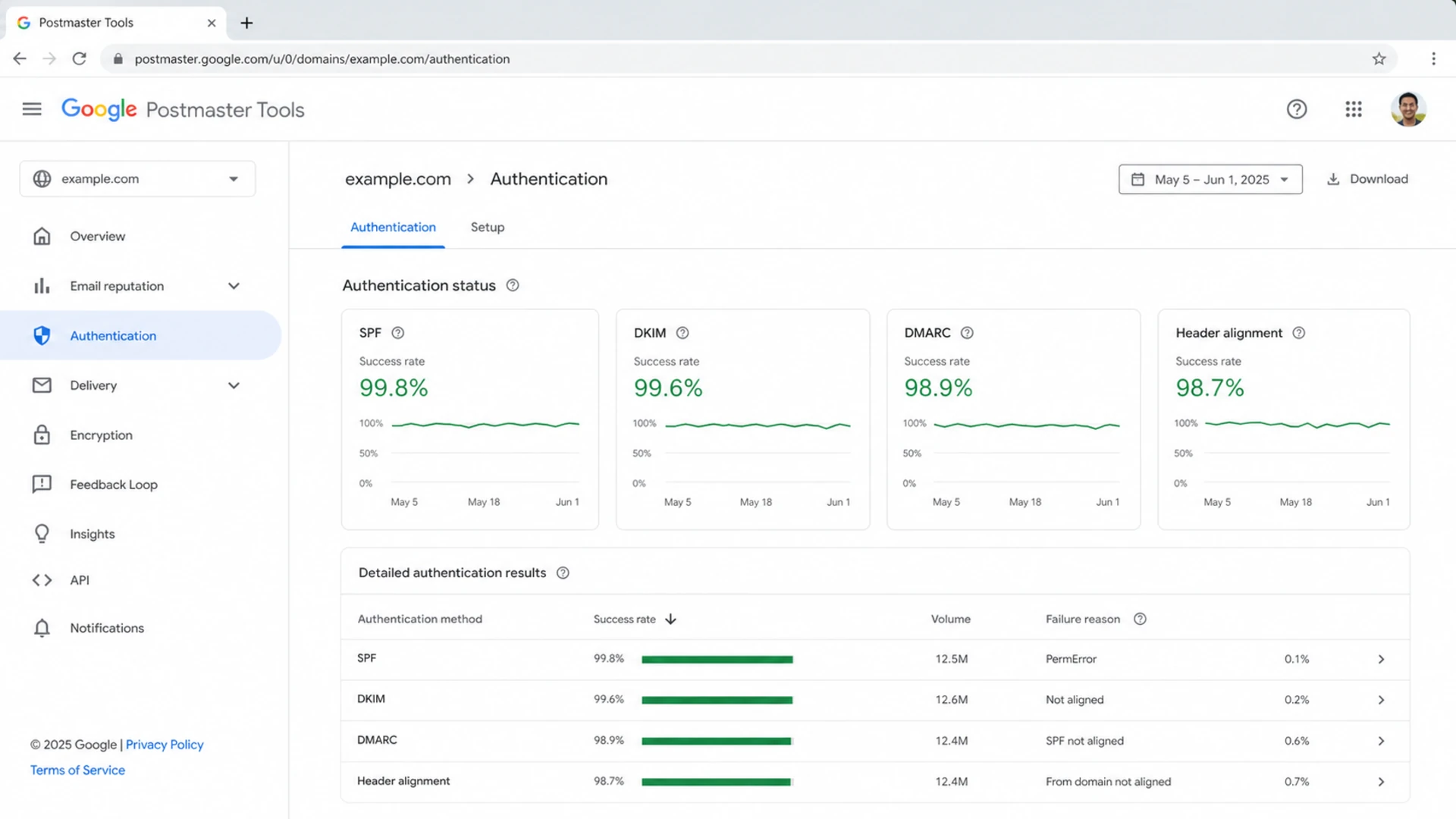The image size is (1456, 819).
Task: Click the Authentication method column header
Action: [x=420, y=619]
